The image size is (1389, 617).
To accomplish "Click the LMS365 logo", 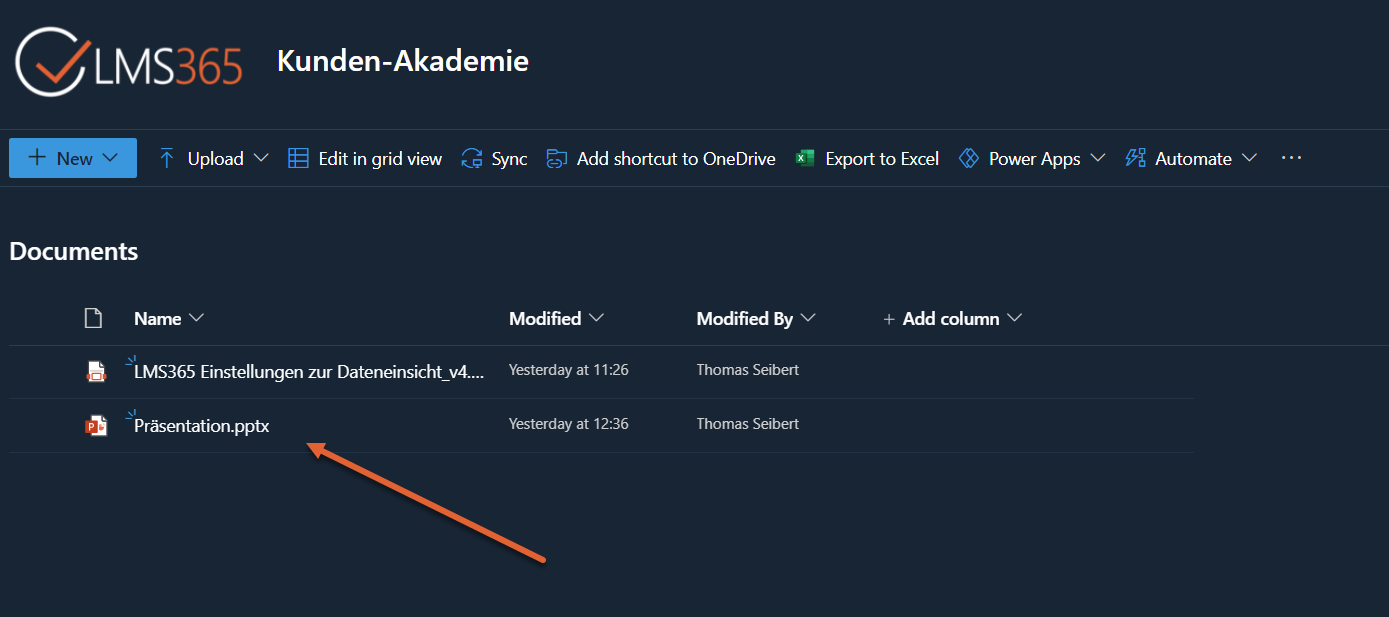I will tap(129, 62).
